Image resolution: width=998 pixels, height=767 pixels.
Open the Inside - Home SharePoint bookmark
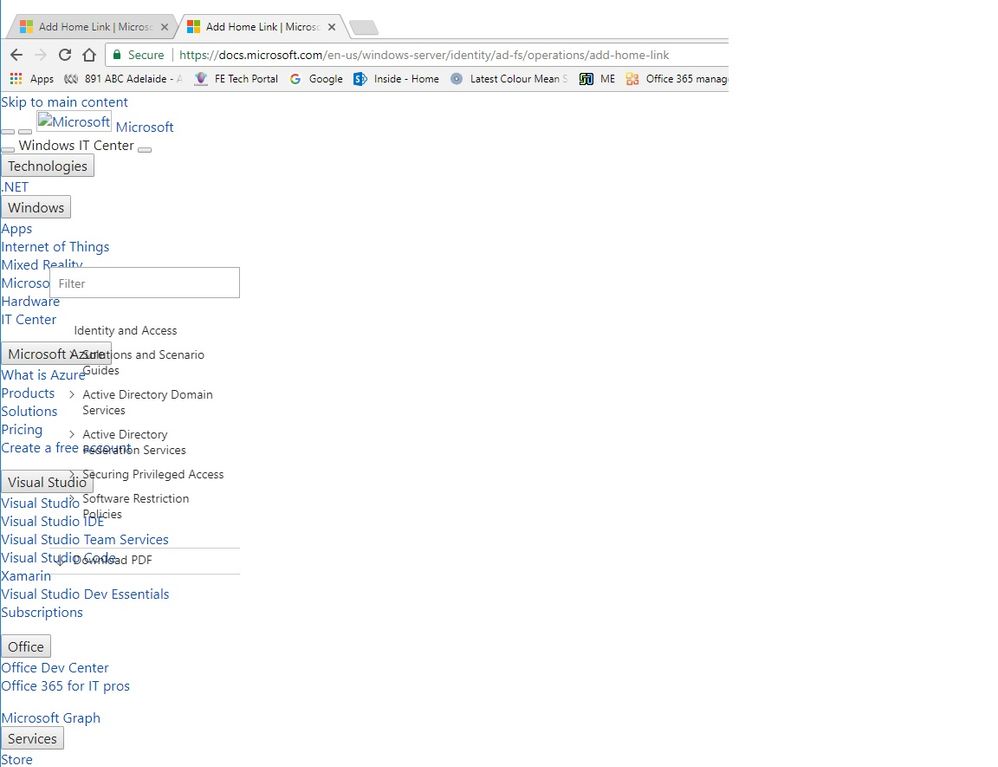pos(396,79)
